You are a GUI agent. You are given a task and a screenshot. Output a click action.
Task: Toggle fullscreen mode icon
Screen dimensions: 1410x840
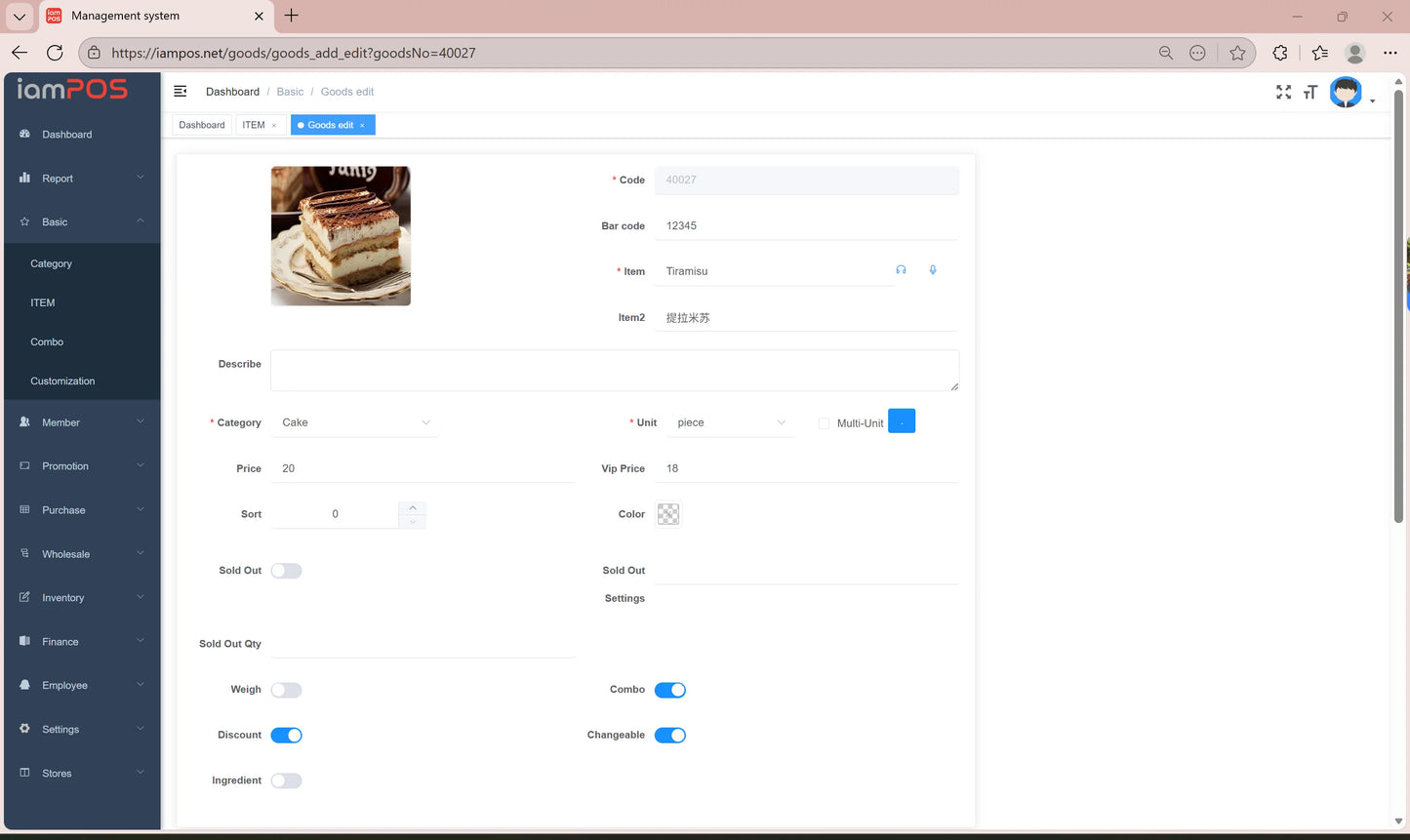1283,92
